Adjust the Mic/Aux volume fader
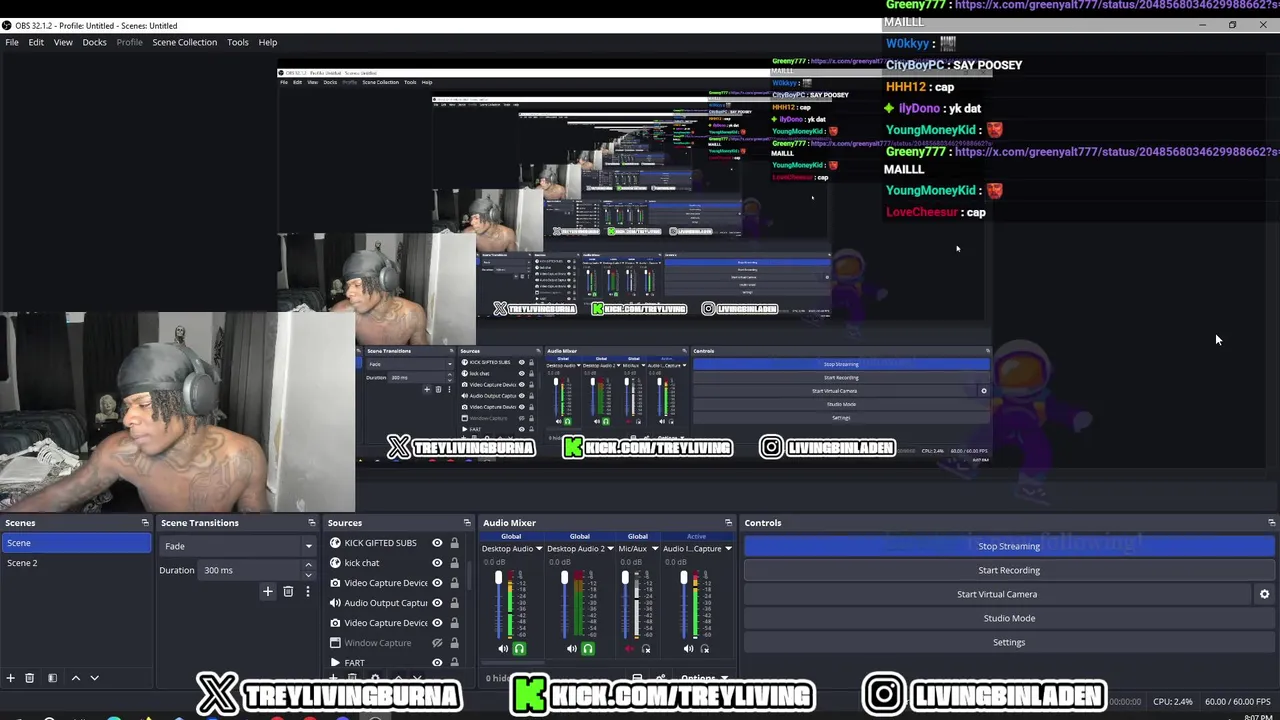 pos(625,578)
